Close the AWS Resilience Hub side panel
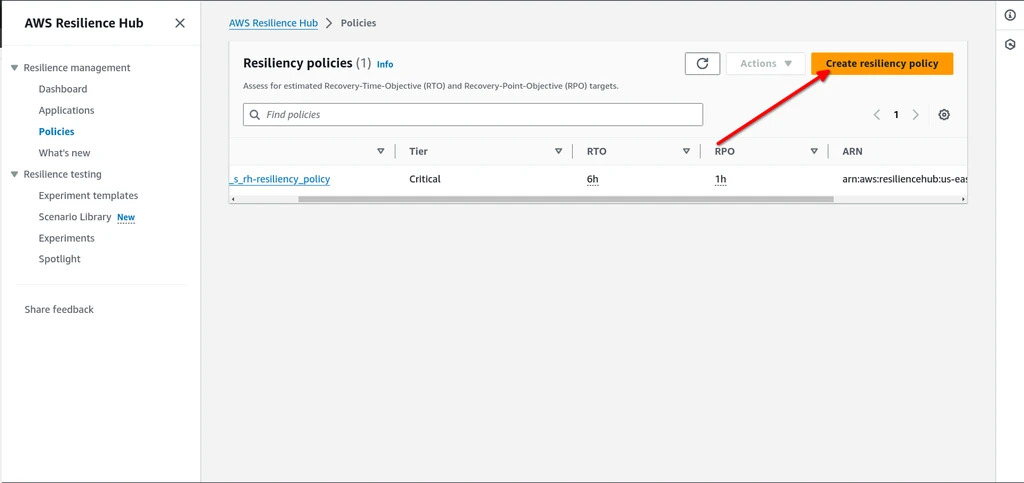Image resolution: width=1024 pixels, height=483 pixels. (180, 23)
